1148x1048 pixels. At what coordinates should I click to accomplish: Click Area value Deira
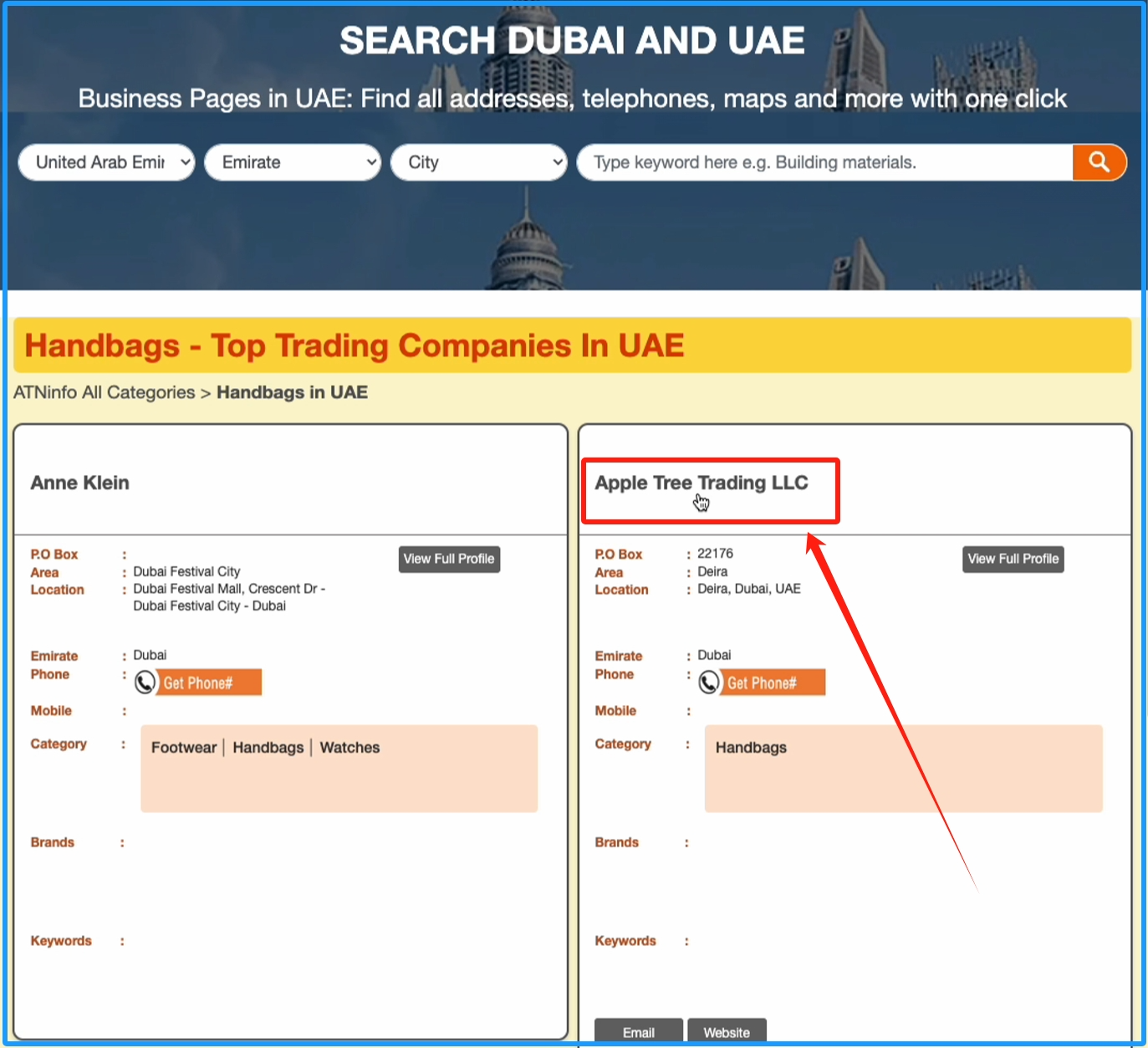click(712, 571)
